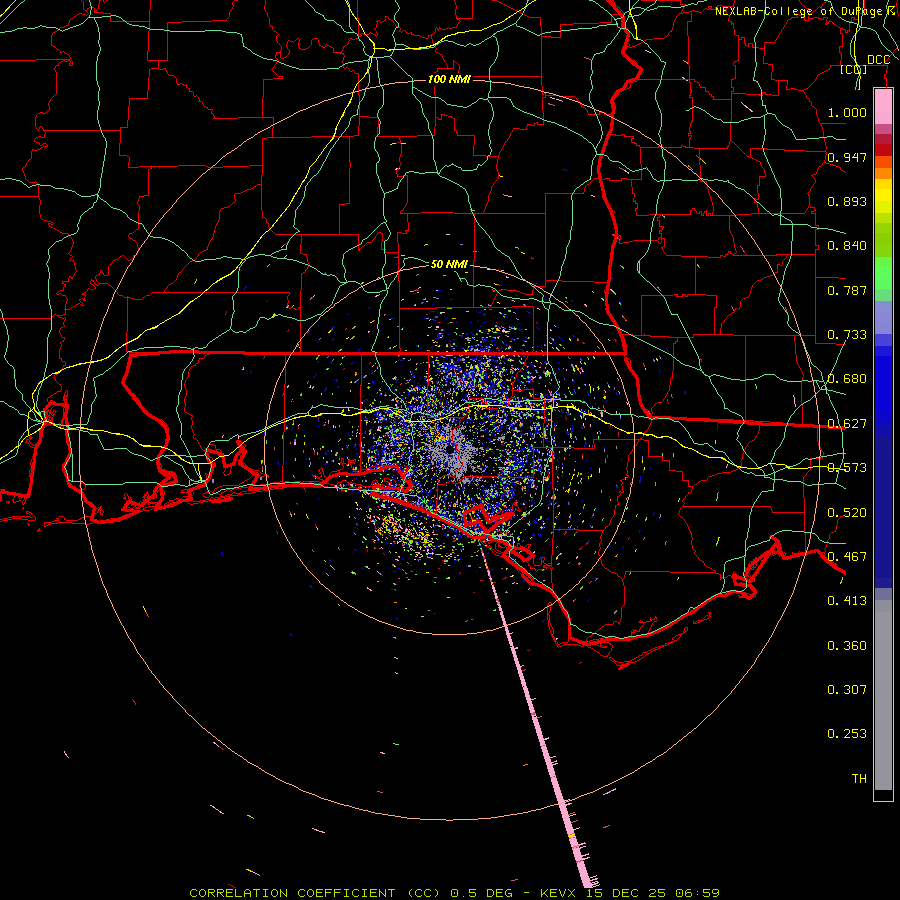The height and width of the screenshot is (900, 900).
Task: Click the 100 NMI range ring label
Action: [x=449, y=79]
